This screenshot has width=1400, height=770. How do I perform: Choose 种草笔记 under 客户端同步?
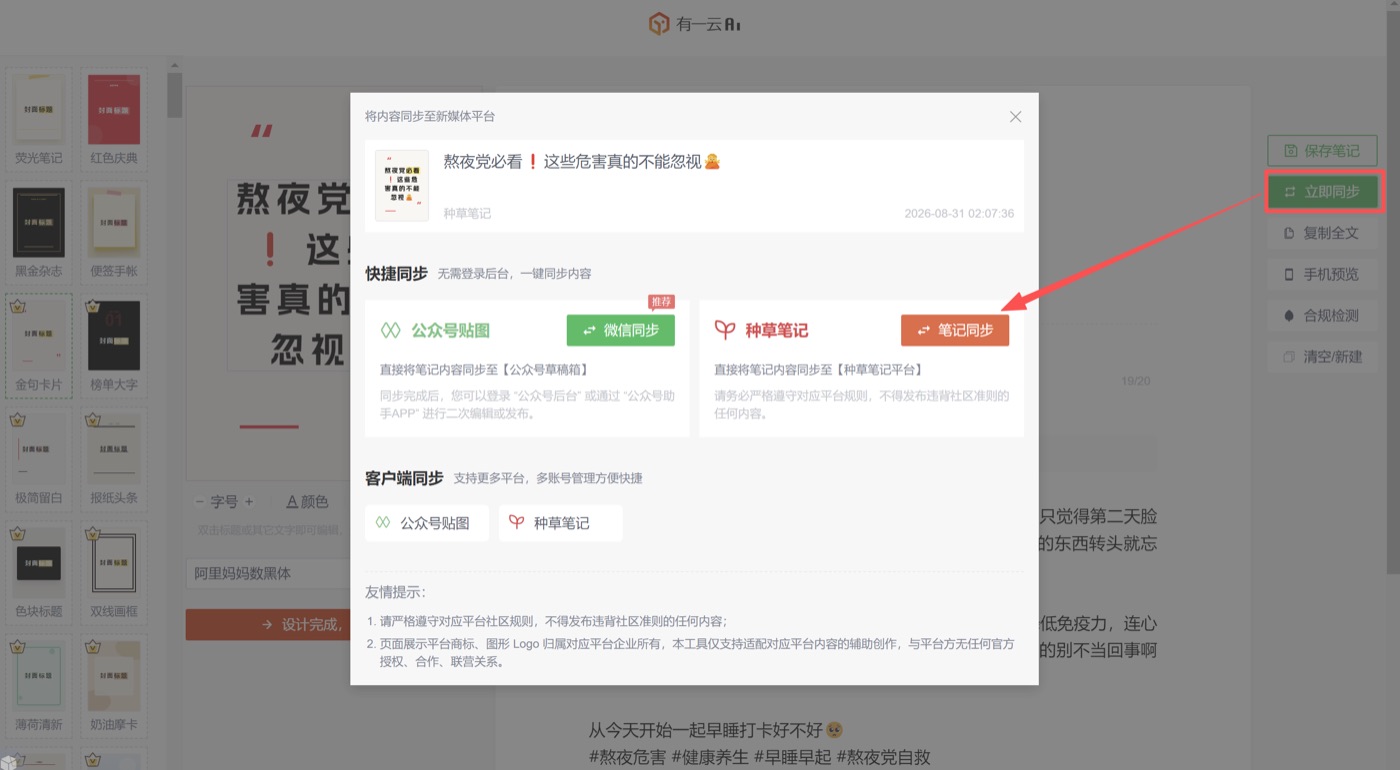(x=560, y=523)
